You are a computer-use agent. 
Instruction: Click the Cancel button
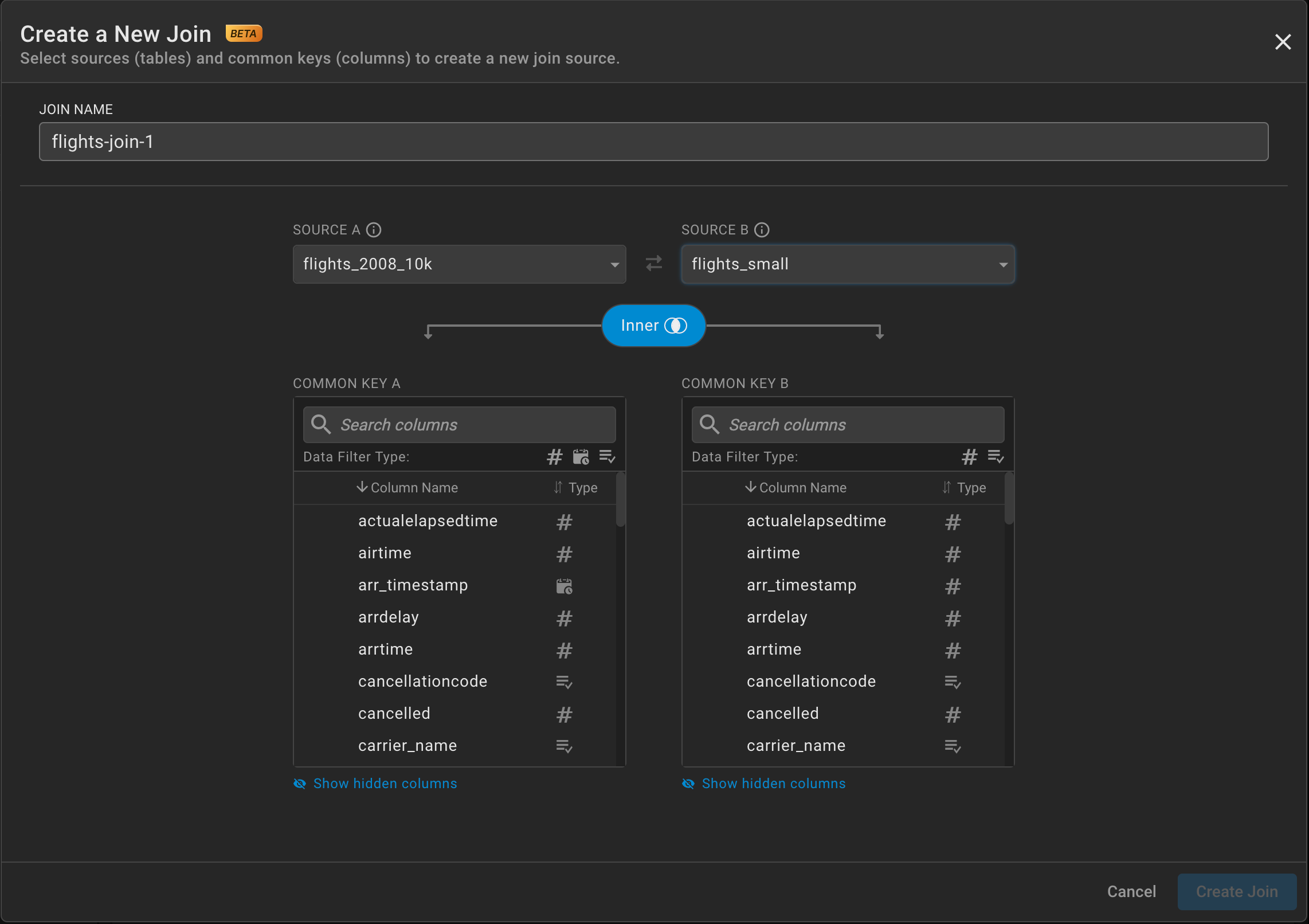[1131, 892]
